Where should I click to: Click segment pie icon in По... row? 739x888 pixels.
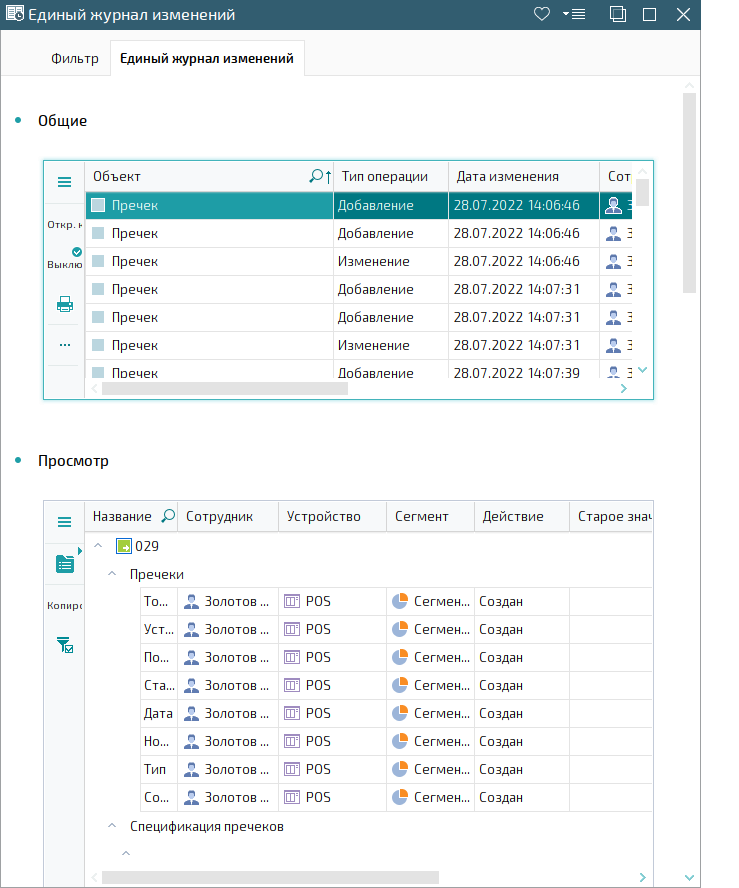click(x=400, y=657)
